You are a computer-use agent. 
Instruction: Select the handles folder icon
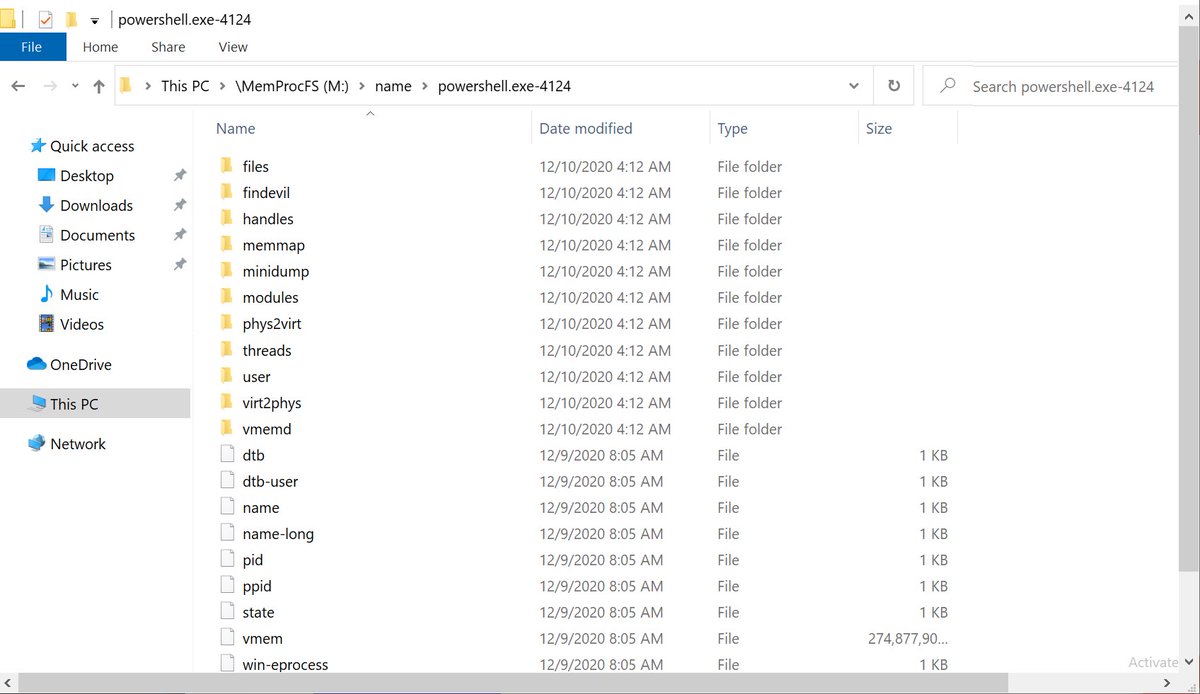click(227, 218)
